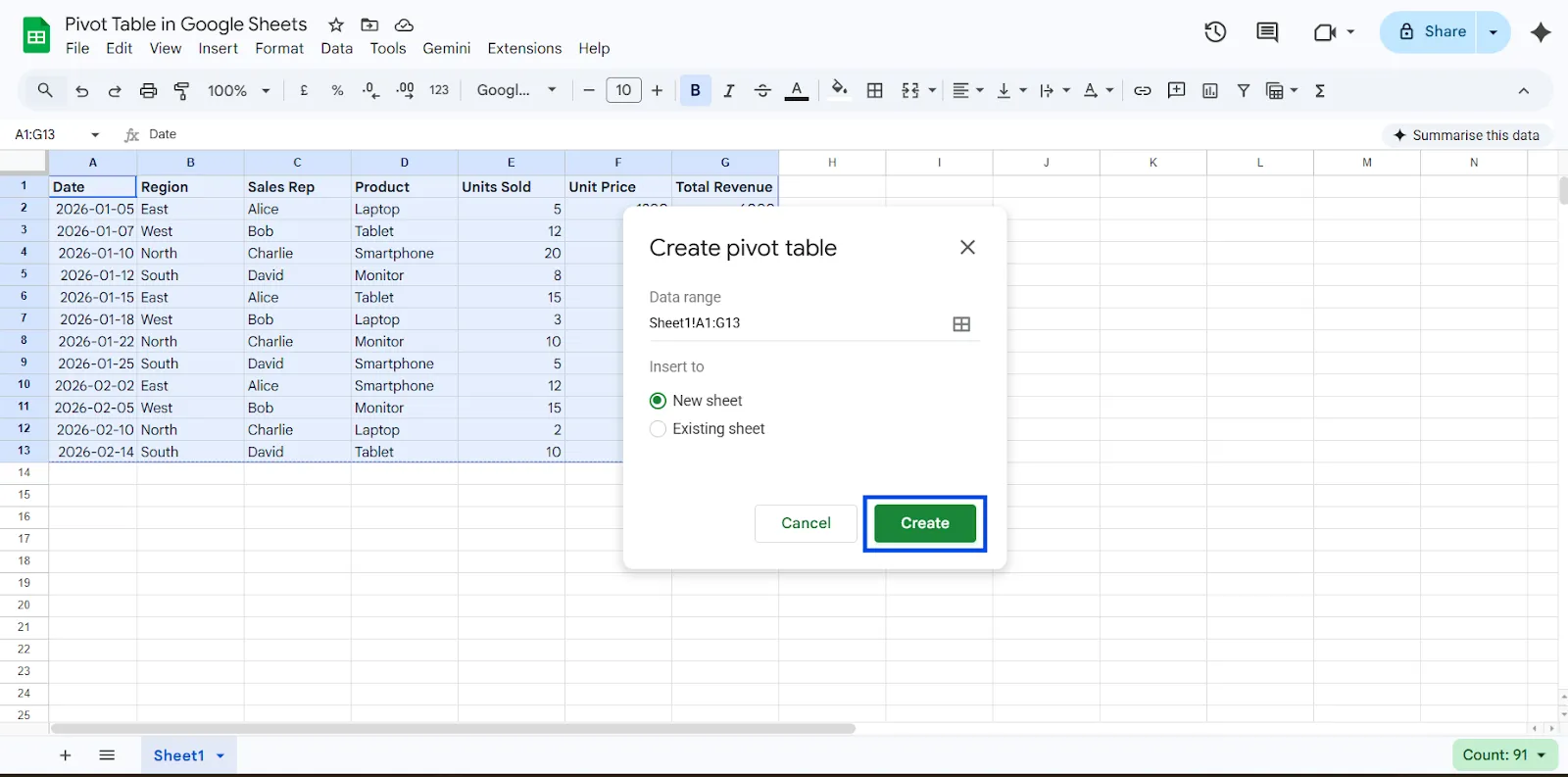Star the document title
Viewport: 1568px width, 777px height.
[336, 24]
